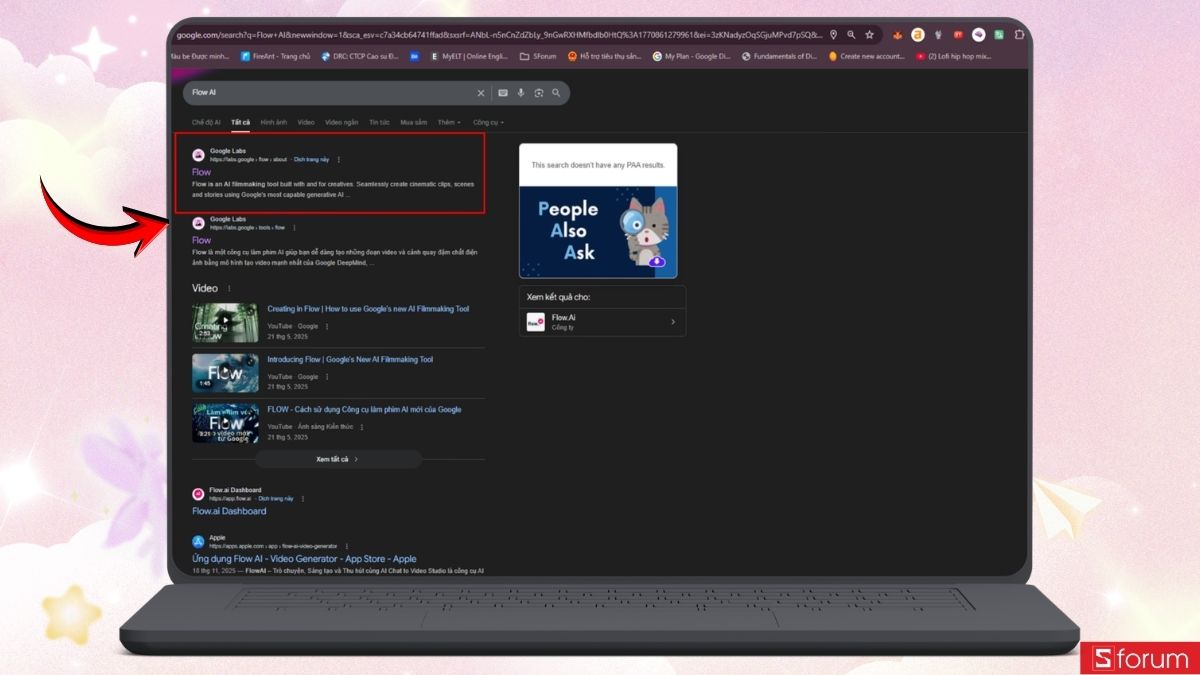
Task: Switch to the Hình ảnh tab
Action: click(273, 122)
